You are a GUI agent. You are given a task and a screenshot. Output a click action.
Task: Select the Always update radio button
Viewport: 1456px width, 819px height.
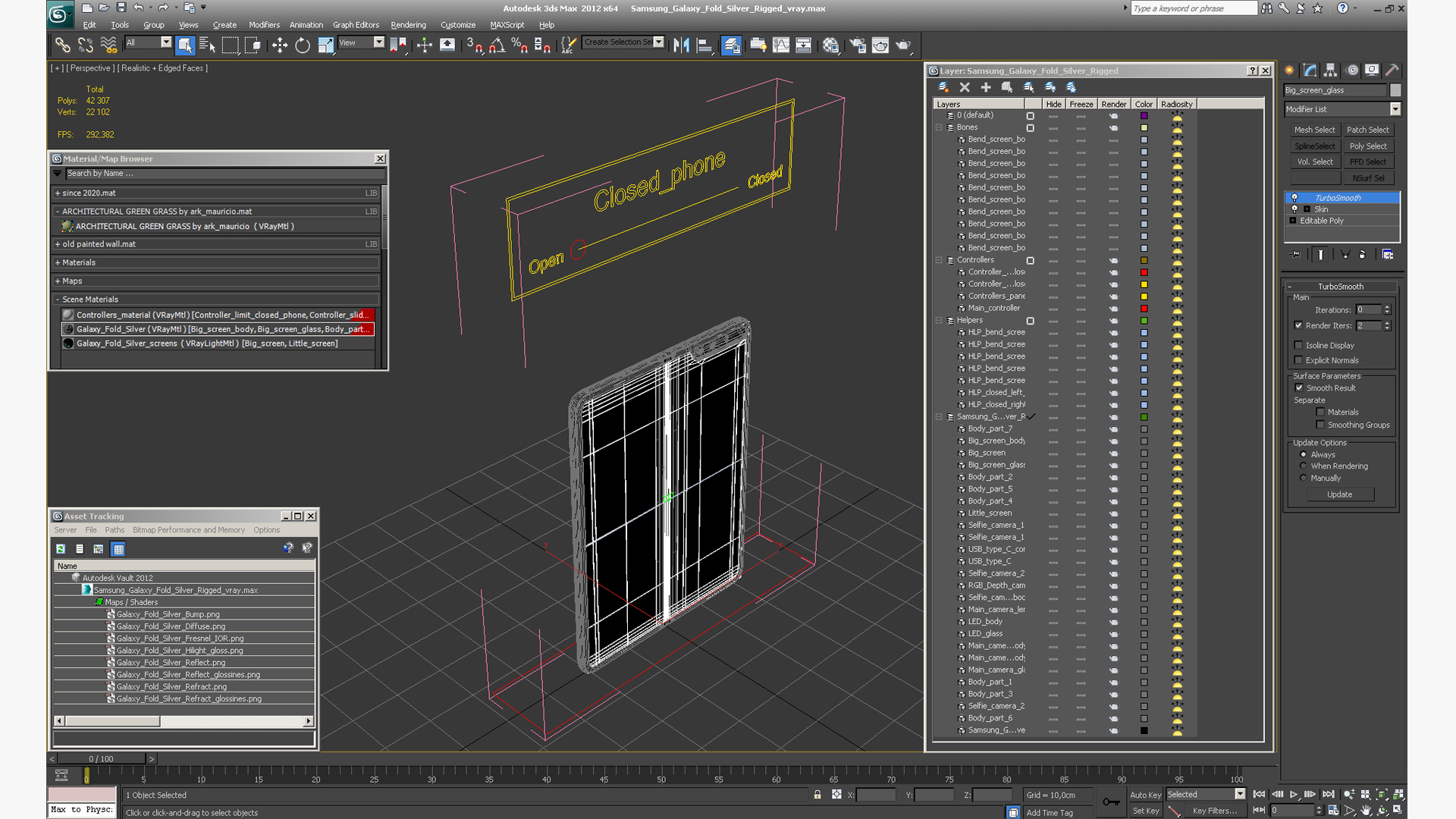(x=1304, y=454)
